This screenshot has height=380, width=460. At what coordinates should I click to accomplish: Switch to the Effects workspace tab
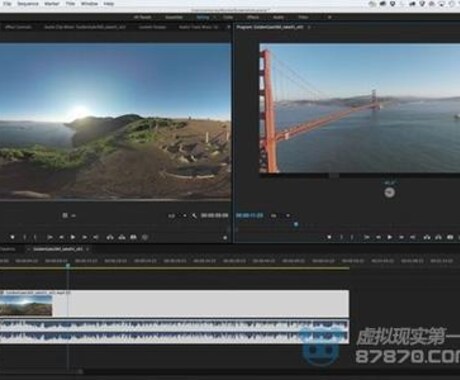point(253,17)
